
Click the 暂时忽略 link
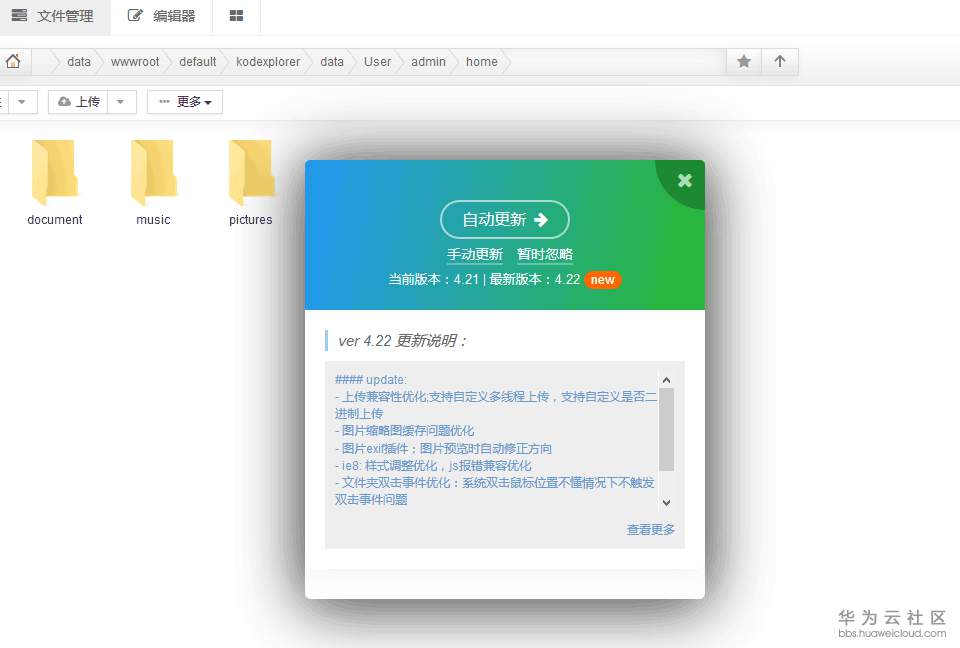tap(544, 254)
